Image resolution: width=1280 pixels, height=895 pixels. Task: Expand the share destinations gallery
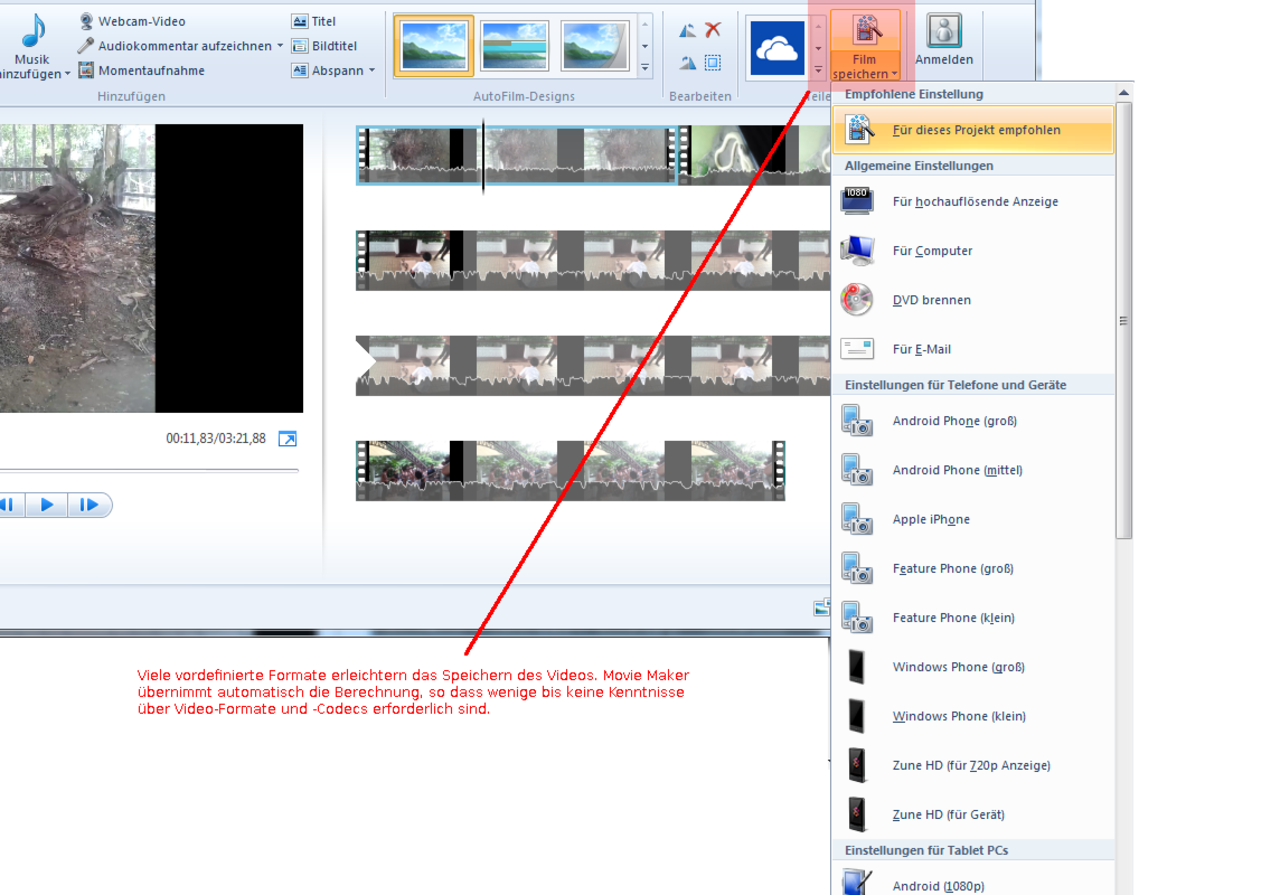[x=818, y=69]
